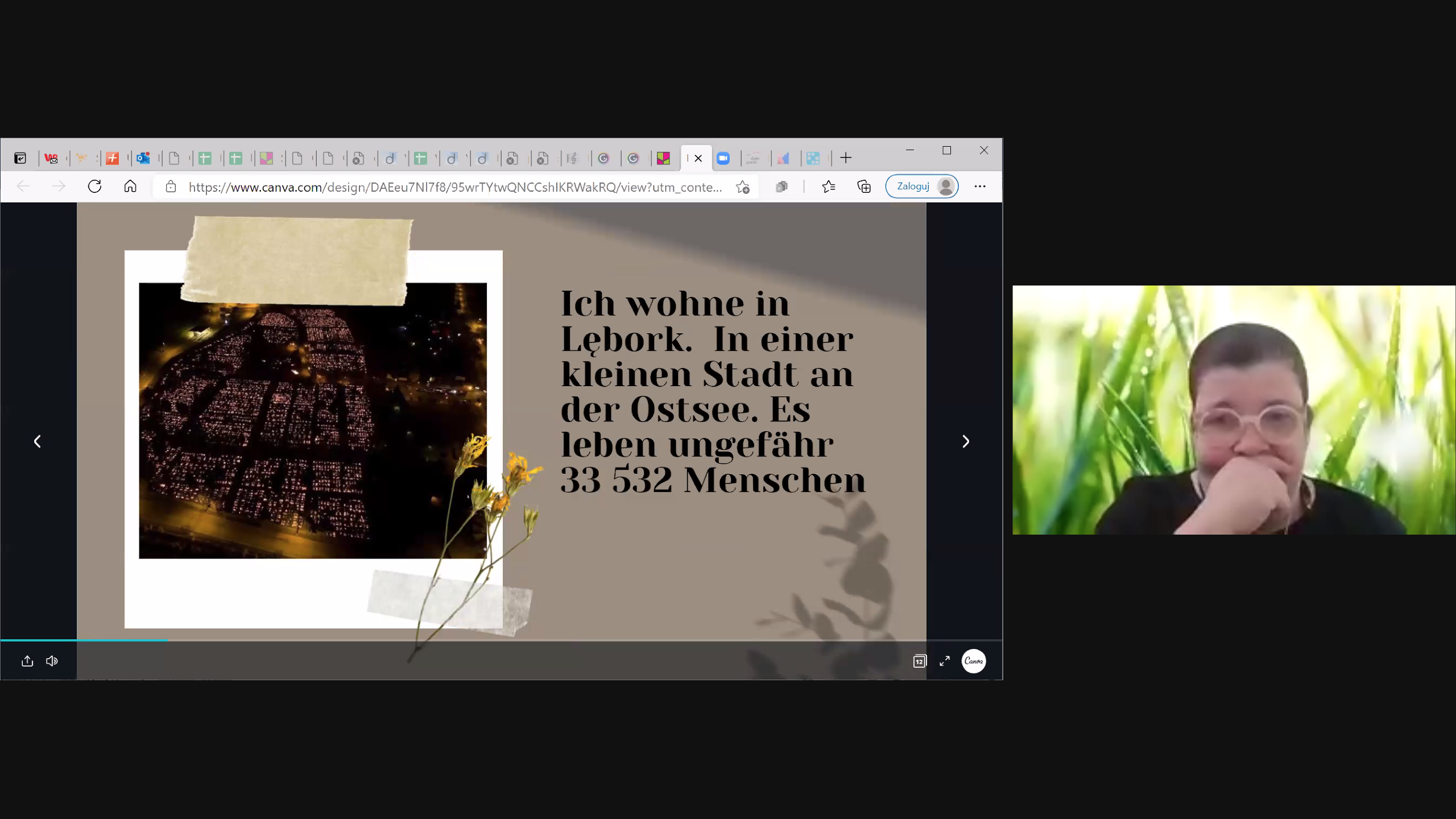Image resolution: width=1456 pixels, height=819 pixels.
Task: Reload the page with the refresh icon
Action: pos(94,187)
